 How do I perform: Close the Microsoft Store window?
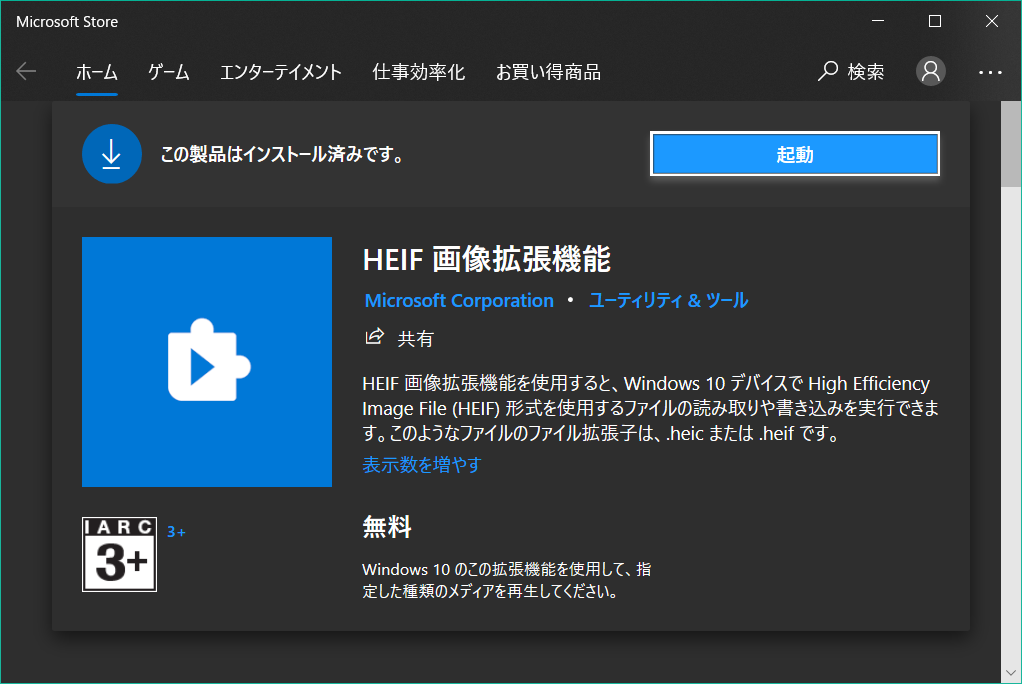click(x=991, y=21)
